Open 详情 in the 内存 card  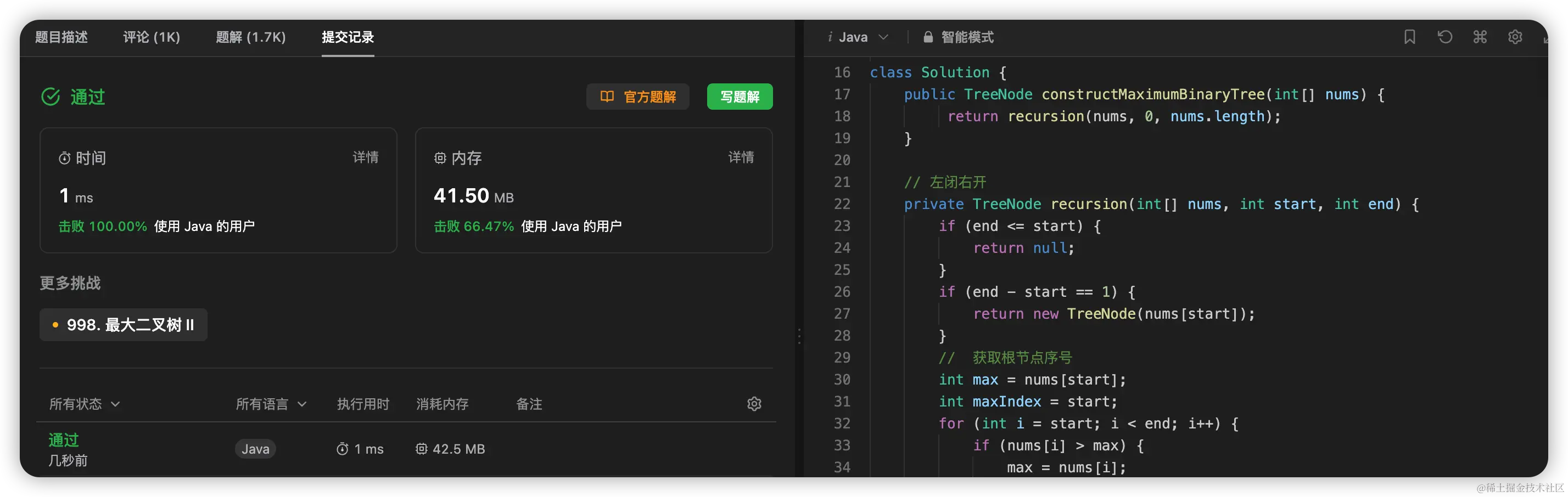click(741, 157)
